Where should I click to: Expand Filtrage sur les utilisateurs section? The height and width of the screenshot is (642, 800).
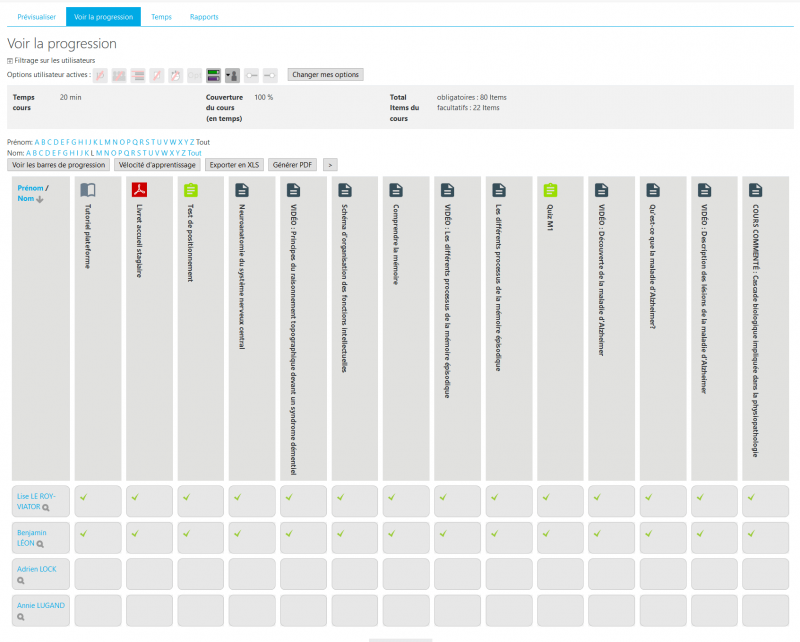click(10, 61)
